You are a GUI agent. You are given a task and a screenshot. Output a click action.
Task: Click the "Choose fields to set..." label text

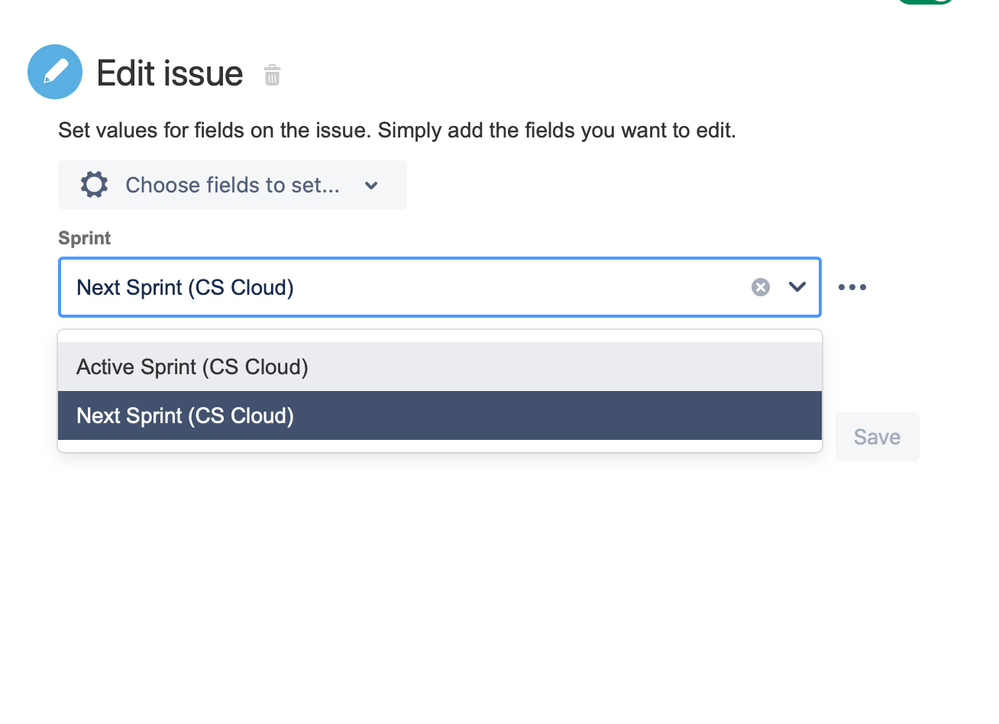pyautogui.click(x=232, y=185)
